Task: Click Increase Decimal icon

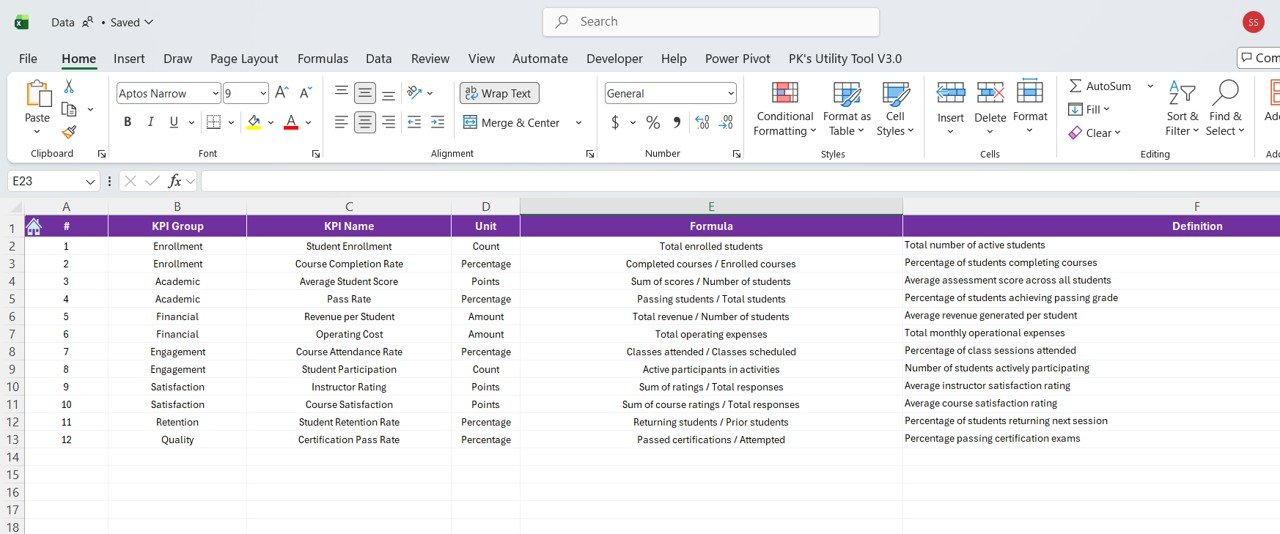Action: 701,122
